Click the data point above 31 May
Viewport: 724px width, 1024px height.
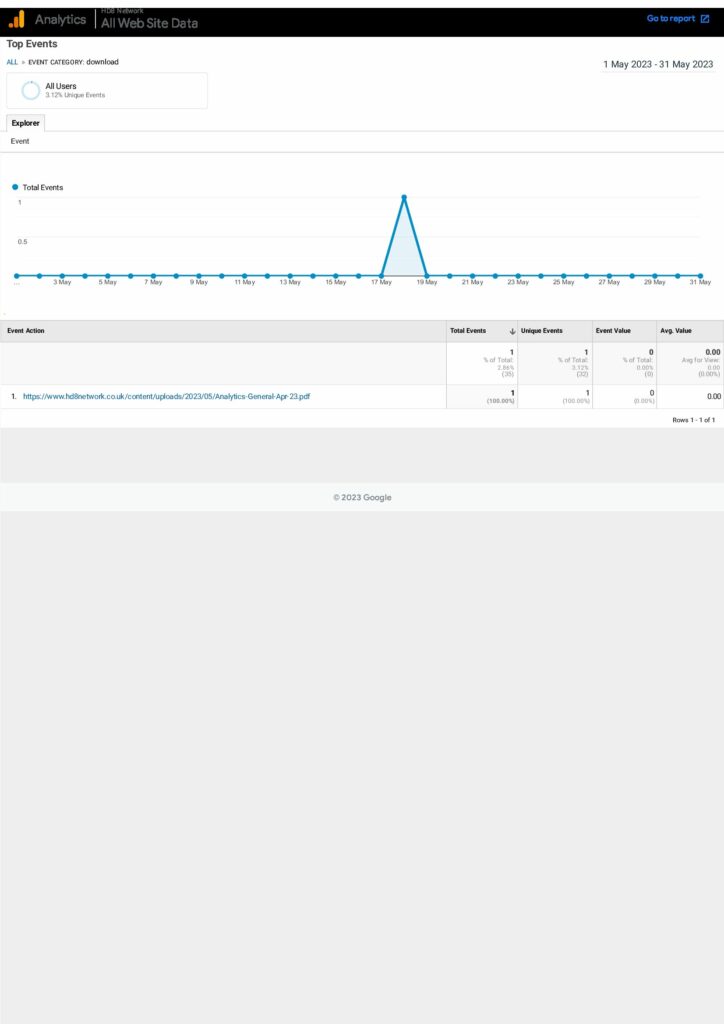click(x=700, y=275)
